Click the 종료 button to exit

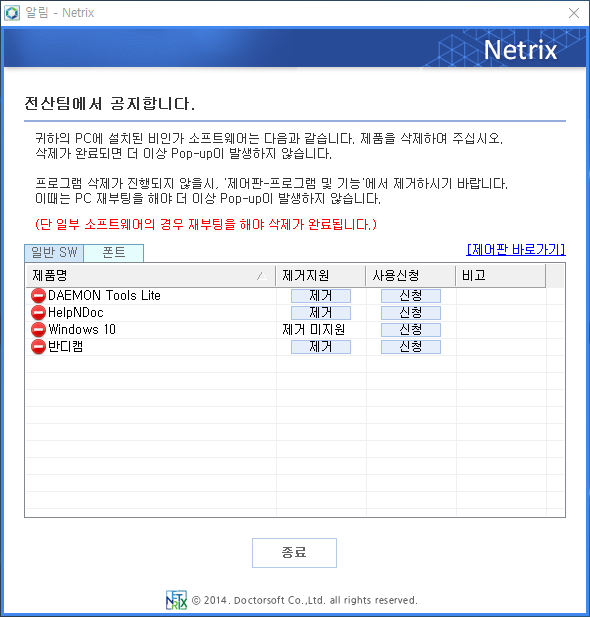pyautogui.click(x=294, y=553)
